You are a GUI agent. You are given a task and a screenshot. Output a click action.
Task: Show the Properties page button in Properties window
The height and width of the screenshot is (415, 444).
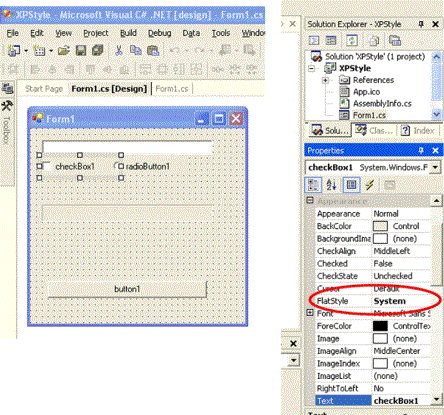(351, 185)
